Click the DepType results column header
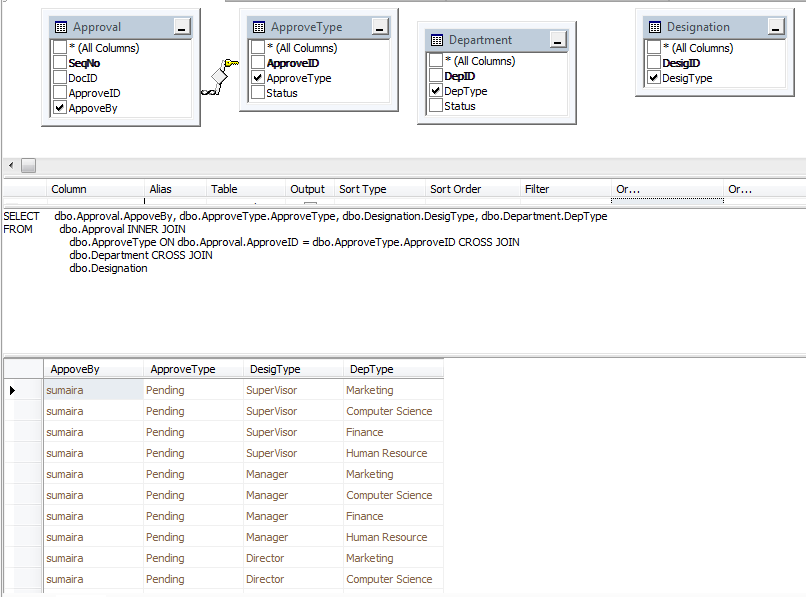The width and height of the screenshot is (806, 597). 393,369
